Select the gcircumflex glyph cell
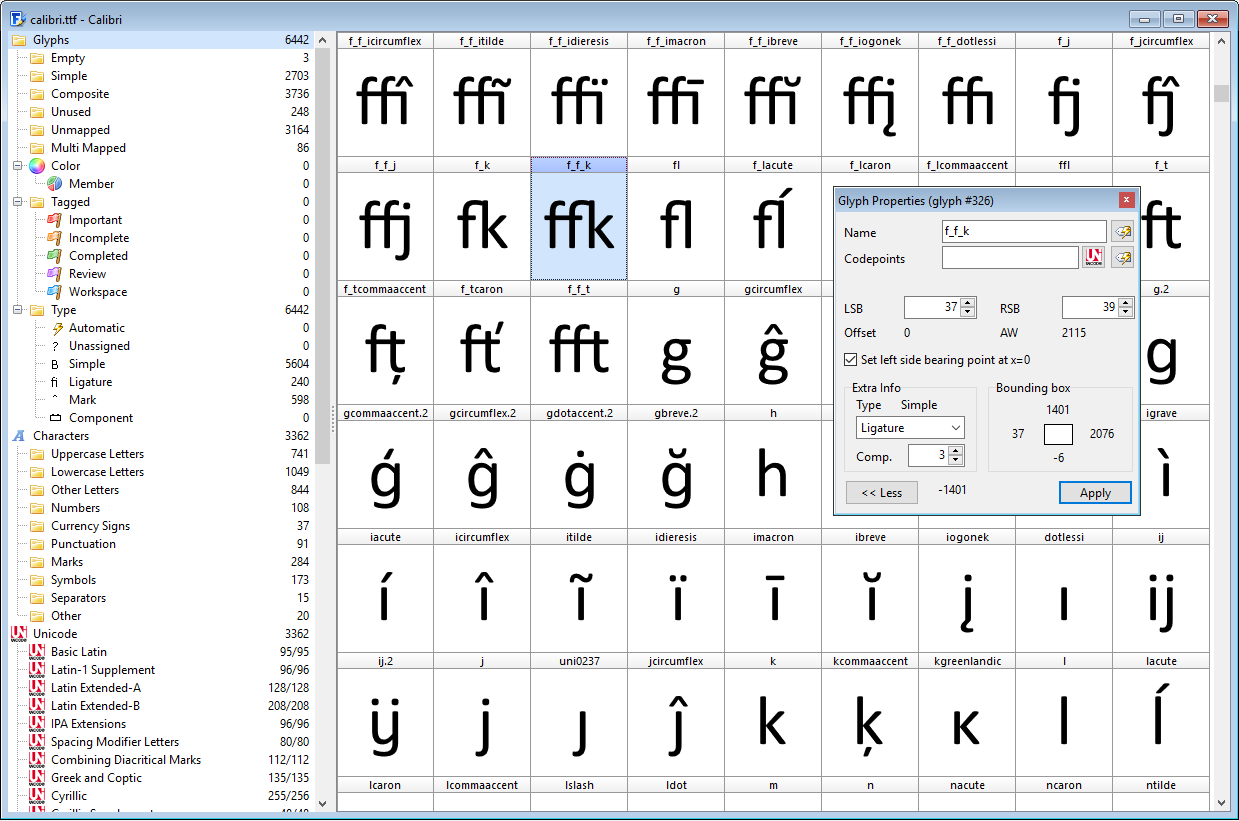Viewport: 1239px width, 821px height. tap(773, 343)
